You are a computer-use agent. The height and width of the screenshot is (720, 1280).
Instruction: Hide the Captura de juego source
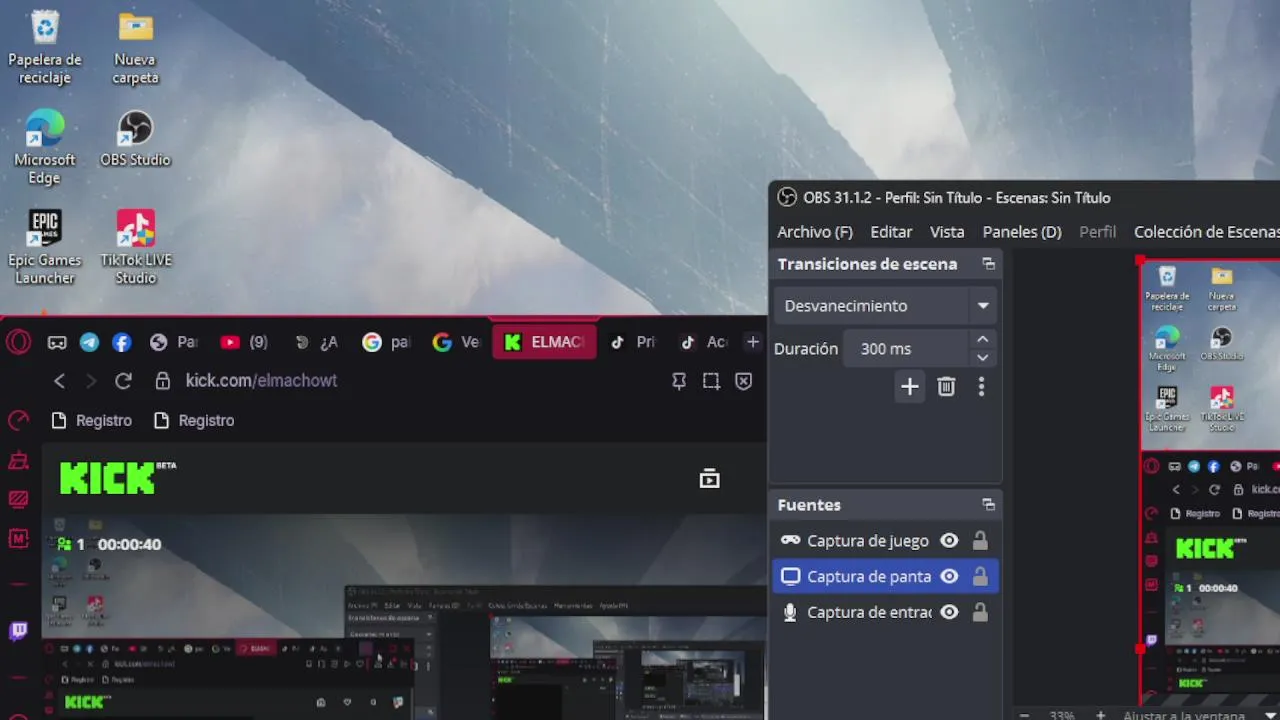pos(949,541)
